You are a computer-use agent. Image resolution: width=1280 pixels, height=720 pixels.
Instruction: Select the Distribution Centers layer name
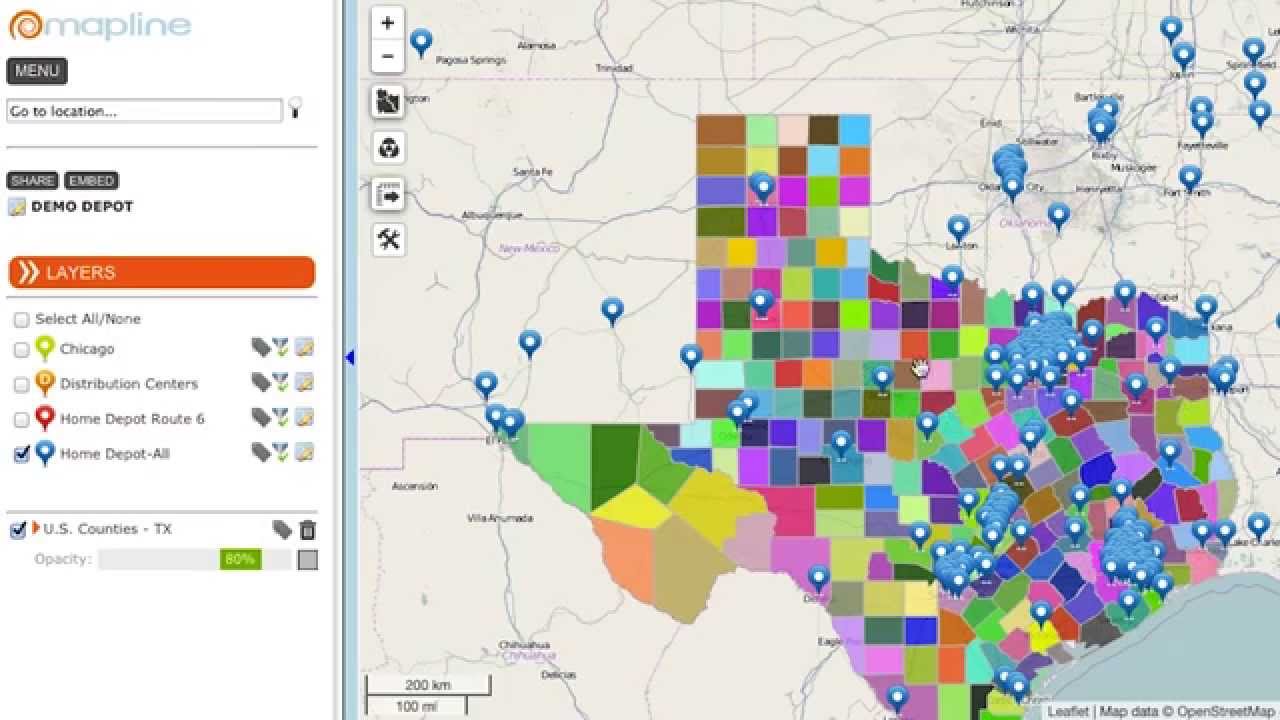129,384
